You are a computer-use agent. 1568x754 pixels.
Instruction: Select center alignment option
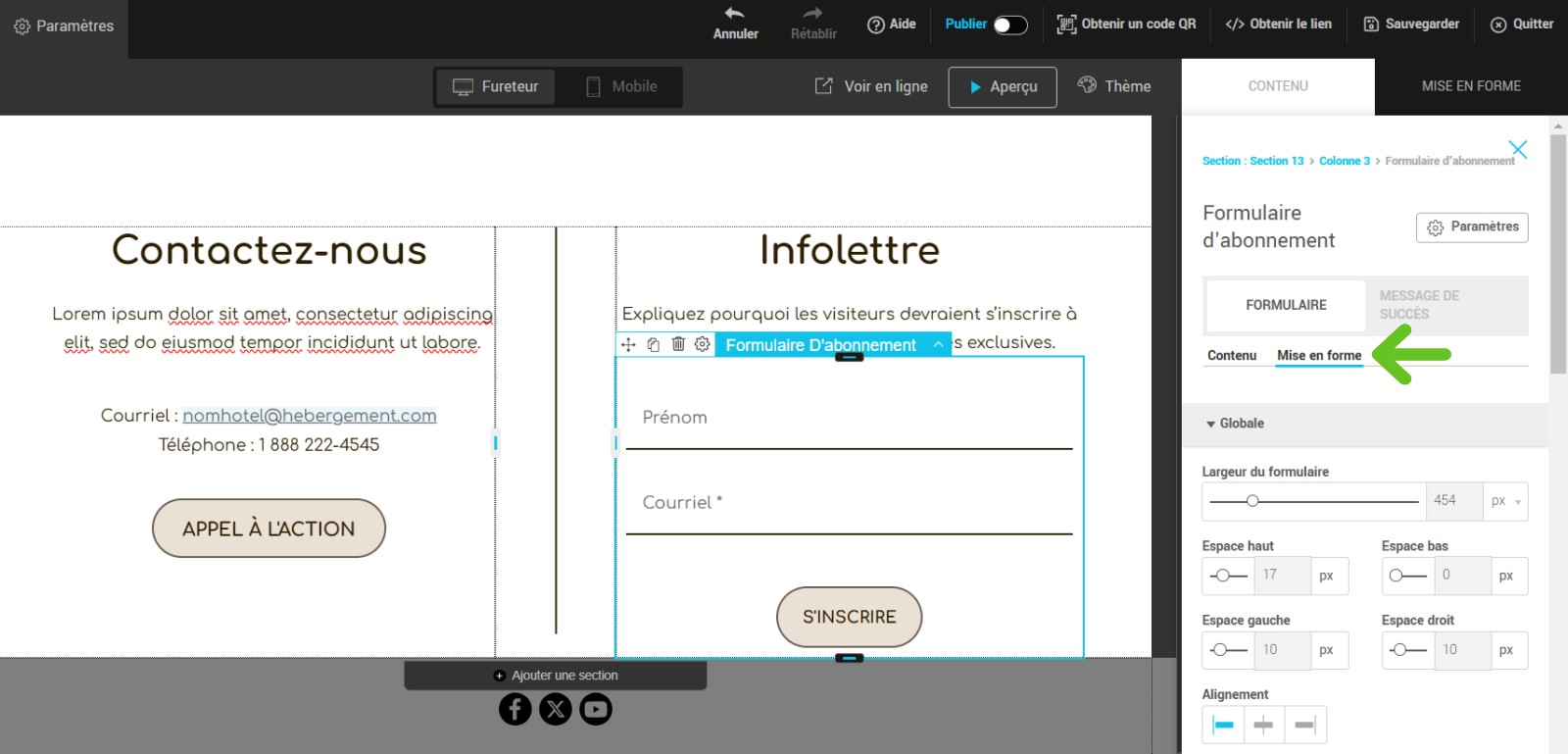click(1264, 726)
